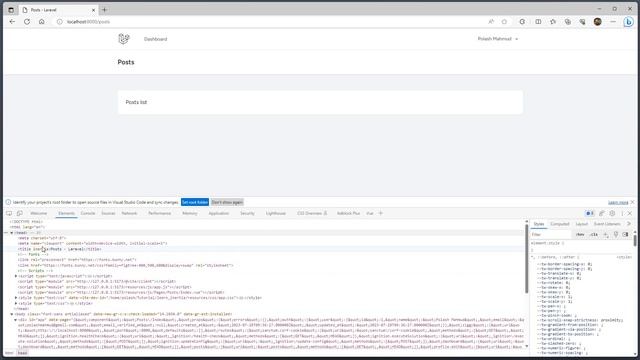Image resolution: width=640 pixels, height=360 pixels.
Task: Open DevTools experiments feedback icon
Action: point(602,213)
